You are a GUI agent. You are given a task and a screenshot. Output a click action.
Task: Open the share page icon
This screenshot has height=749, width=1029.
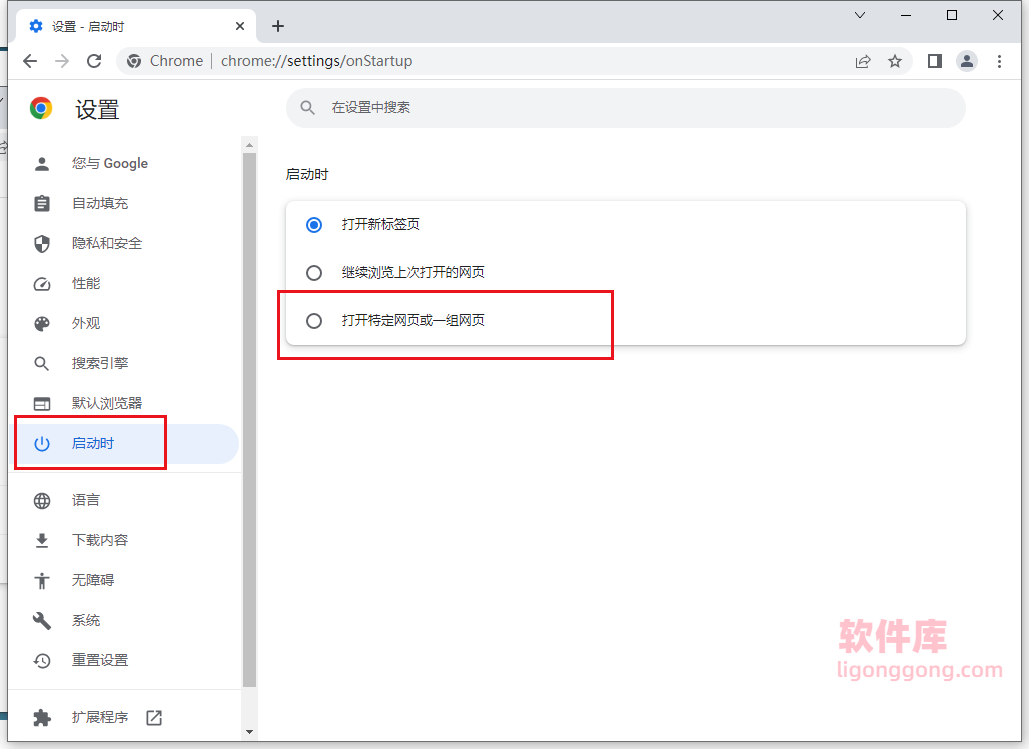click(863, 61)
